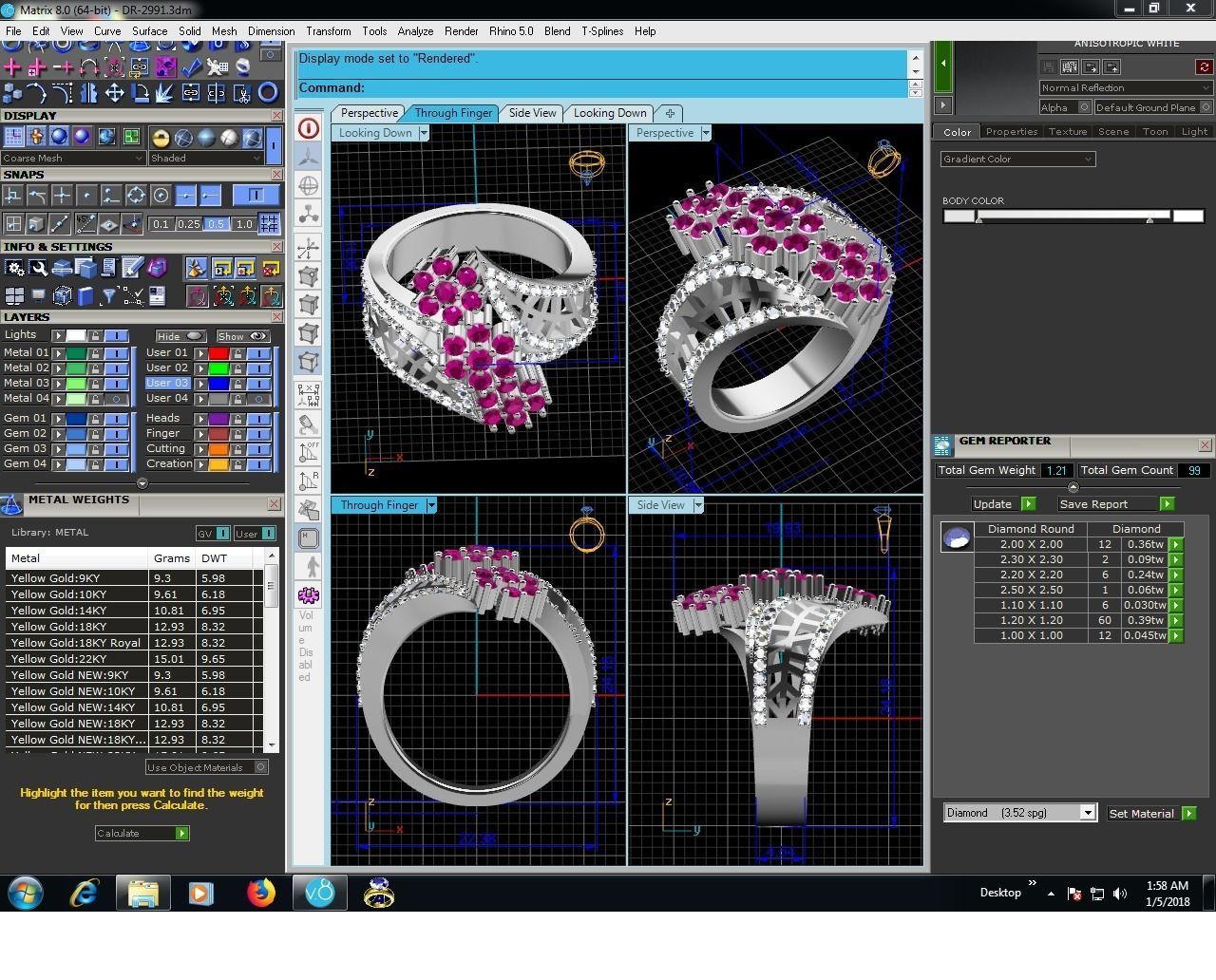The width and height of the screenshot is (1216, 980).
Task: Enable the center snap (circle with dot) icon
Action: click(161, 196)
